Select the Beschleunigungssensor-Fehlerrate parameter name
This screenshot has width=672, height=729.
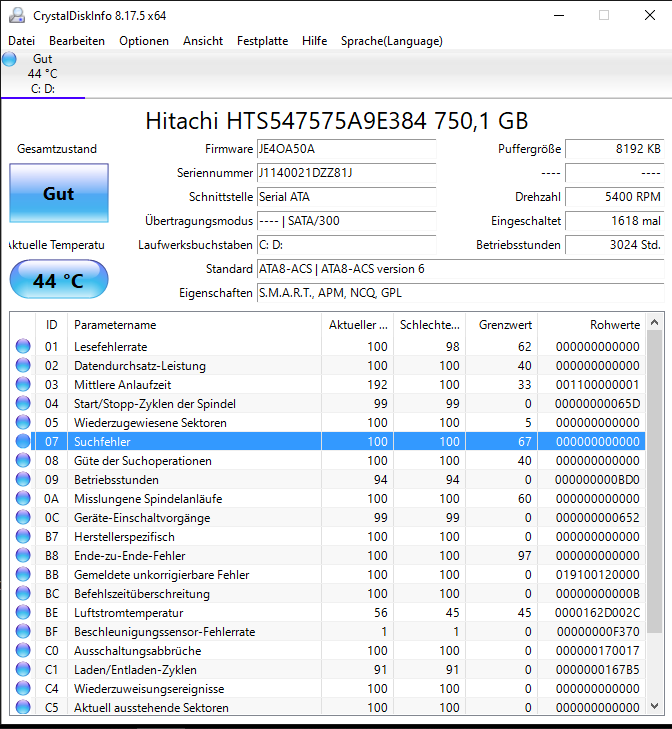coord(165,632)
